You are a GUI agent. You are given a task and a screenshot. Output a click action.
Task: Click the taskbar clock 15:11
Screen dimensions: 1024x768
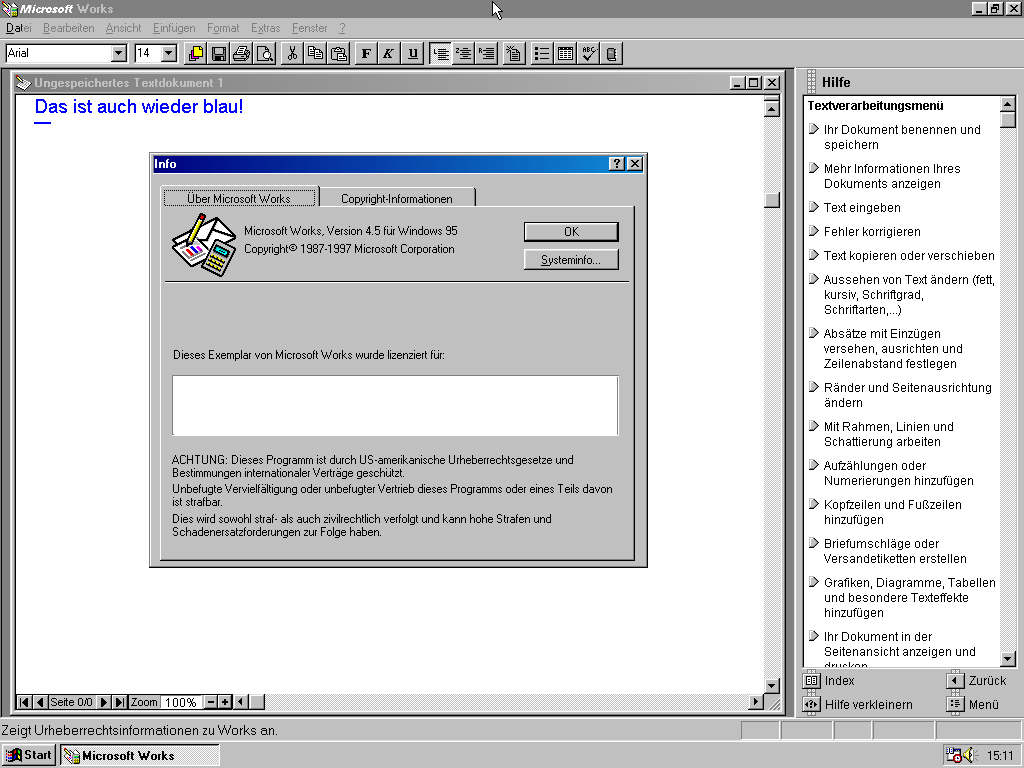[x=1000, y=756]
